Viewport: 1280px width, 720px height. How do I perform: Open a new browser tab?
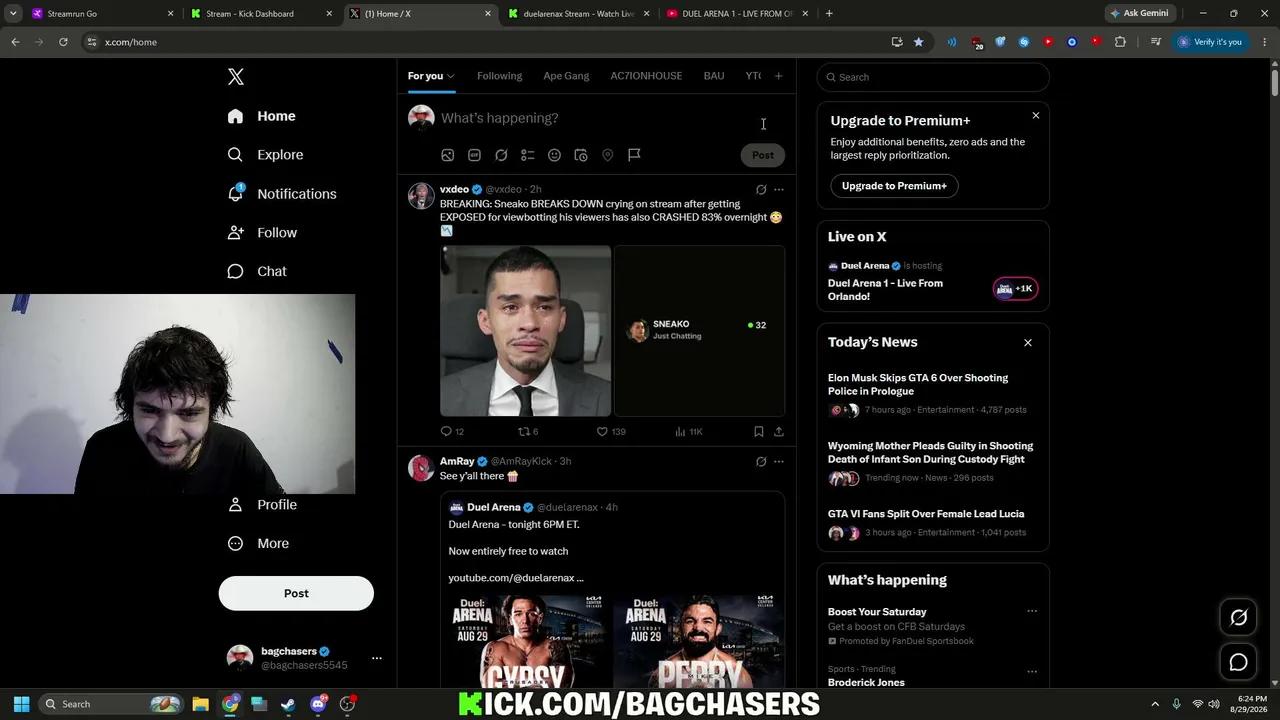click(829, 14)
